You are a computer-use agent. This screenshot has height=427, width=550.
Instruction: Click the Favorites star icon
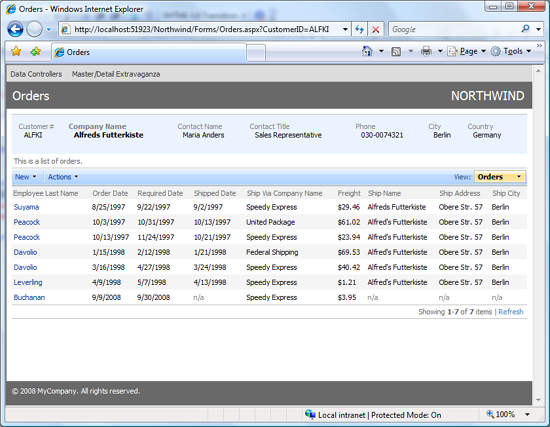point(16,52)
